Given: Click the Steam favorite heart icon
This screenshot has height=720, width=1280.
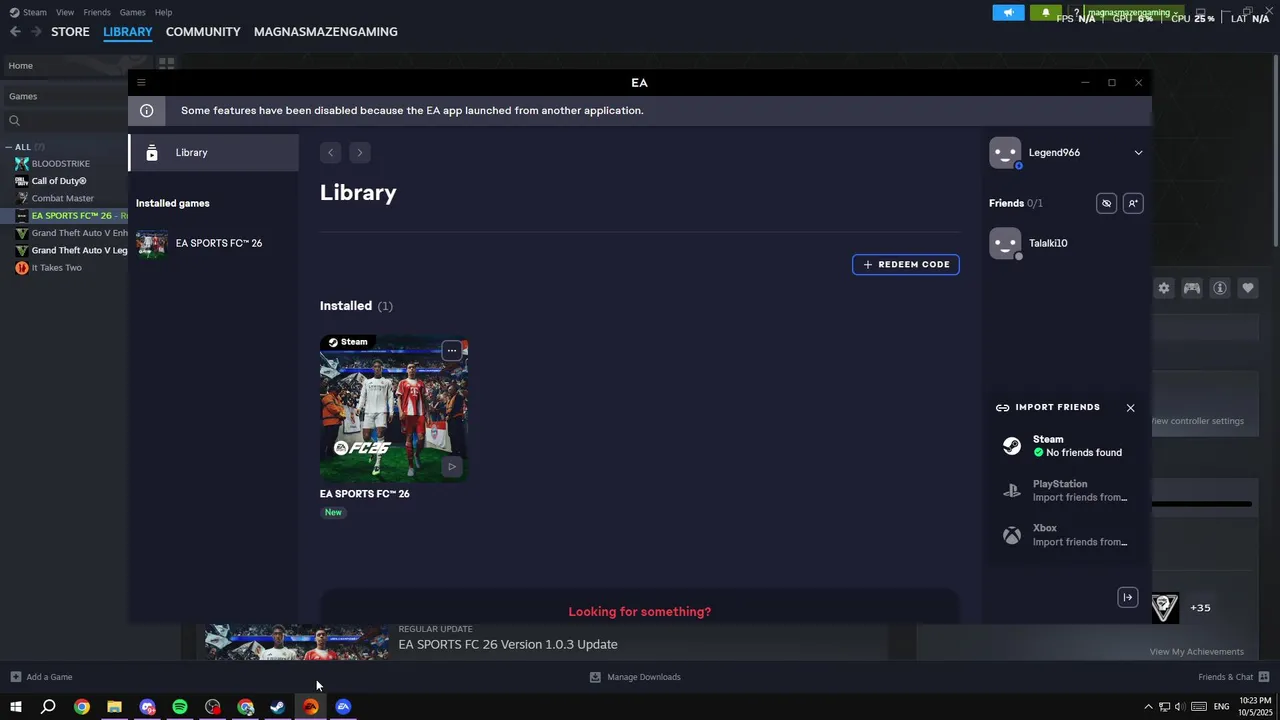Looking at the screenshot, I should coord(1248,288).
